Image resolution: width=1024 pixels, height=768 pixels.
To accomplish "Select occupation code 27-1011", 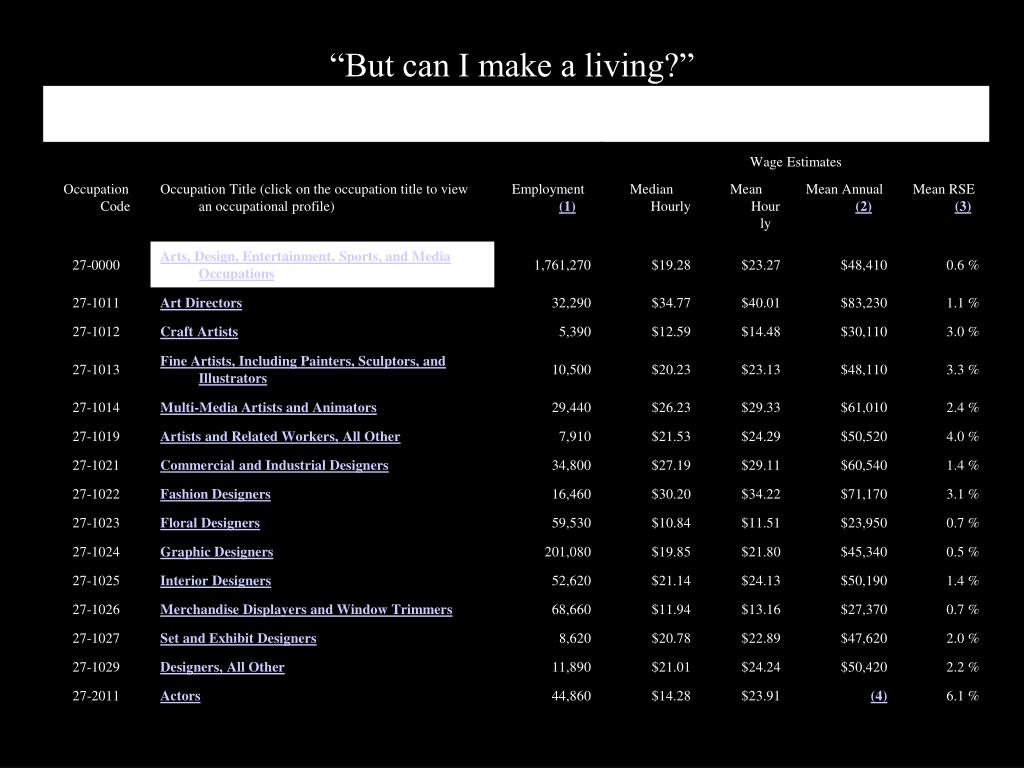I will [96, 303].
